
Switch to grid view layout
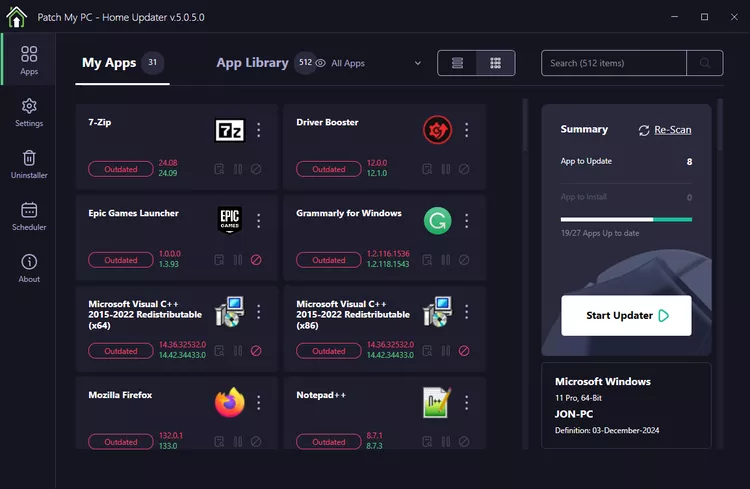(x=495, y=63)
